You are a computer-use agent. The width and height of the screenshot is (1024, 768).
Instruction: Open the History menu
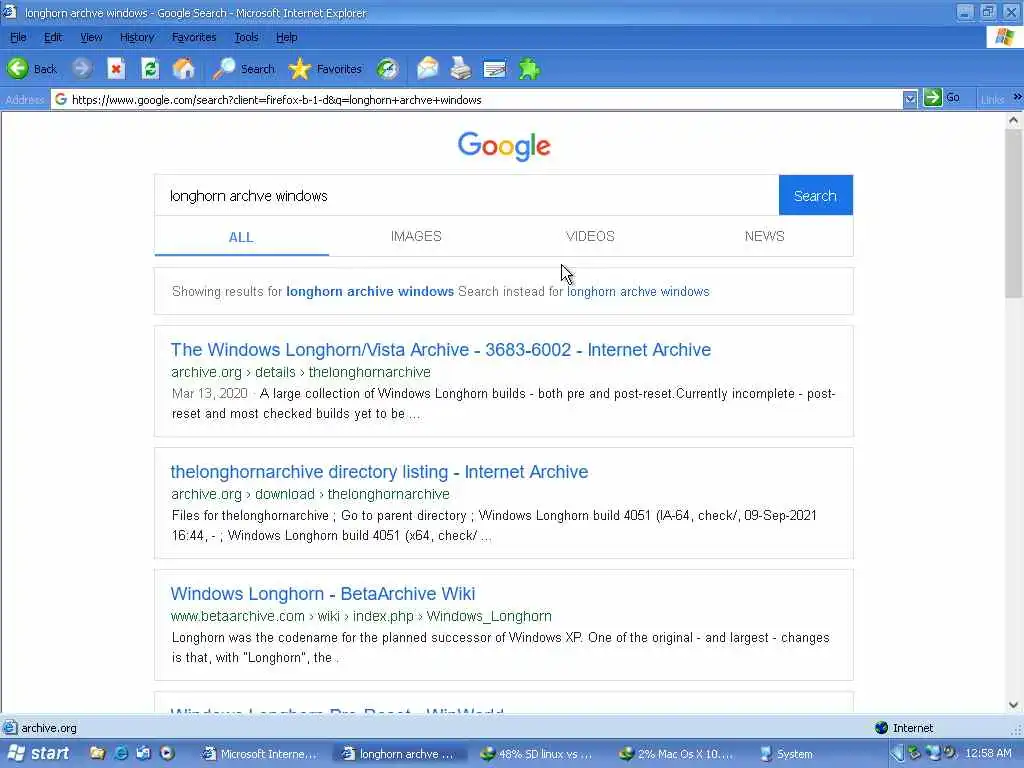(x=136, y=37)
